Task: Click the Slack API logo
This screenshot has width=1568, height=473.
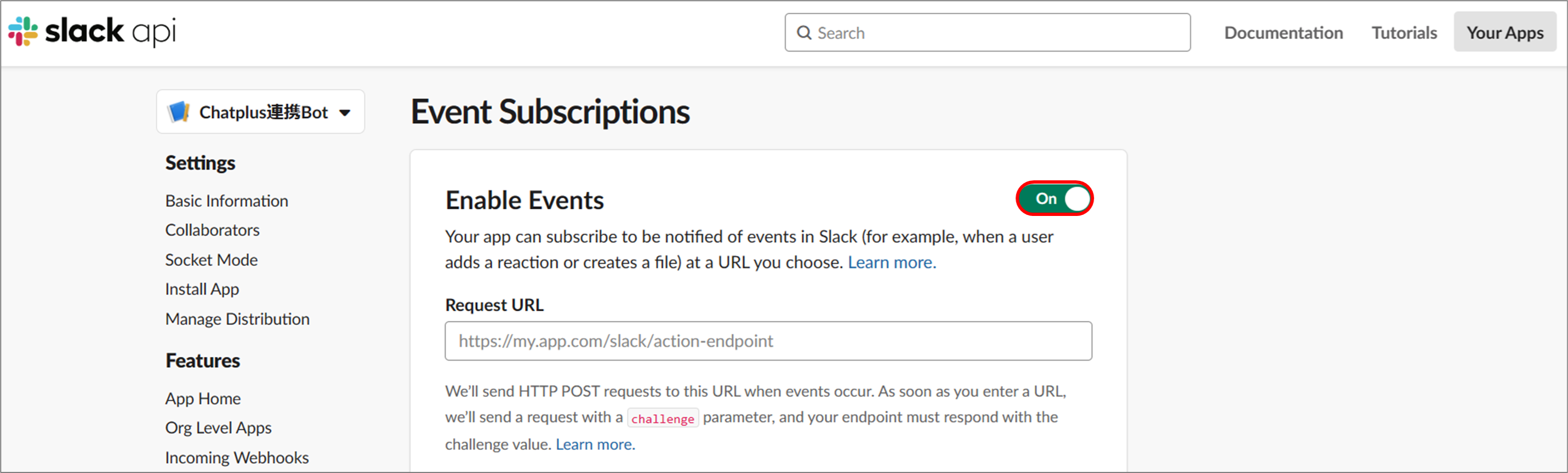Action: (92, 31)
